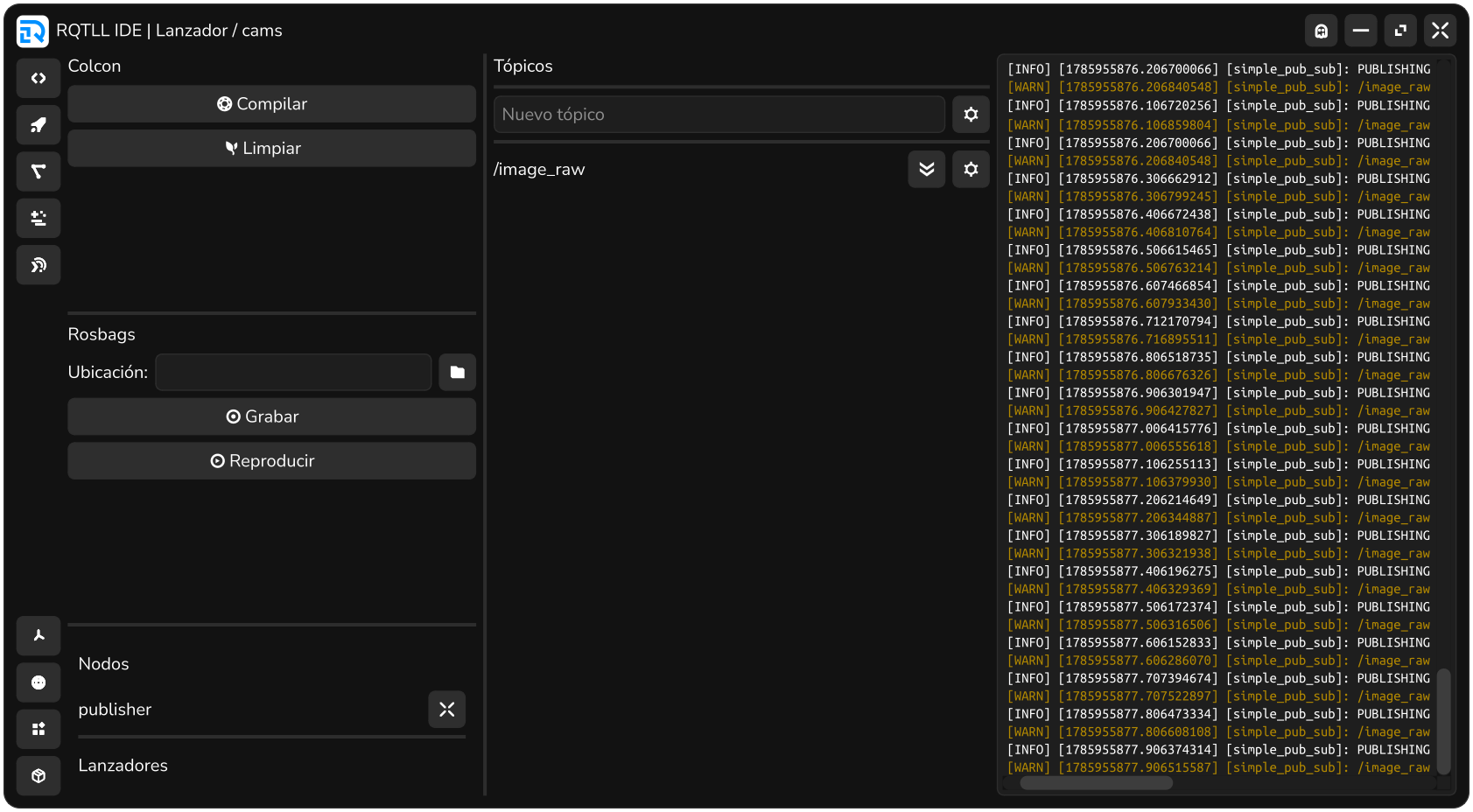Viewport: 1473px width, 812px height.
Task: Open settings gear next to Nuevo tópico
Action: [x=971, y=114]
